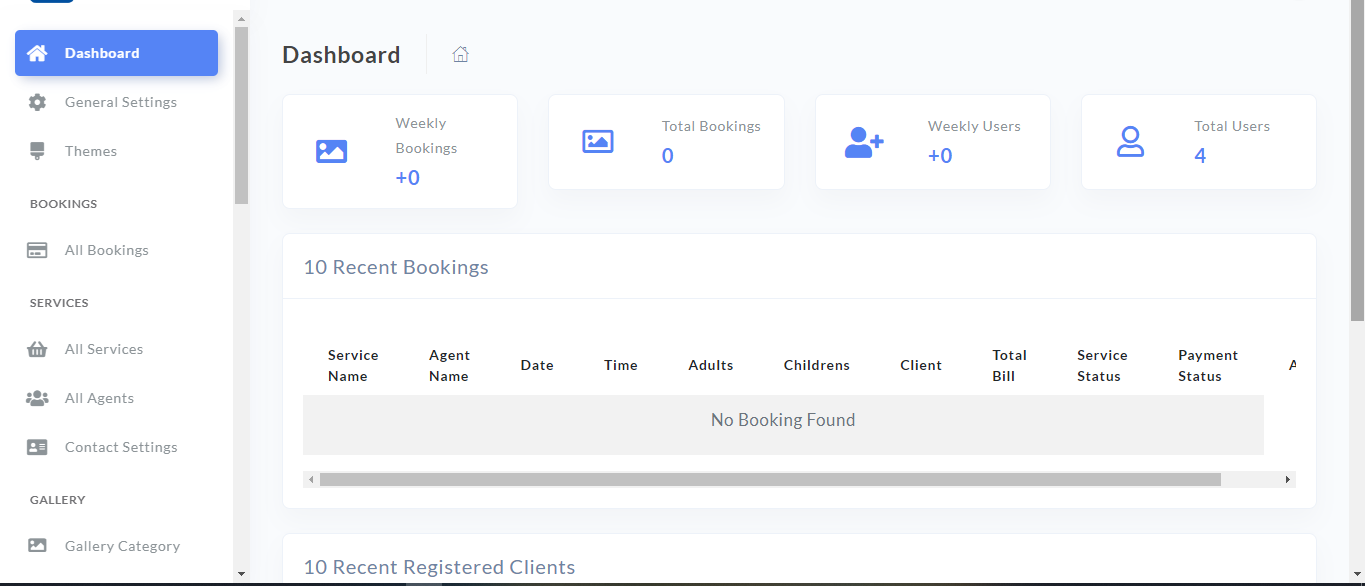Go to Contact Settings

click(x=120, y=447)
